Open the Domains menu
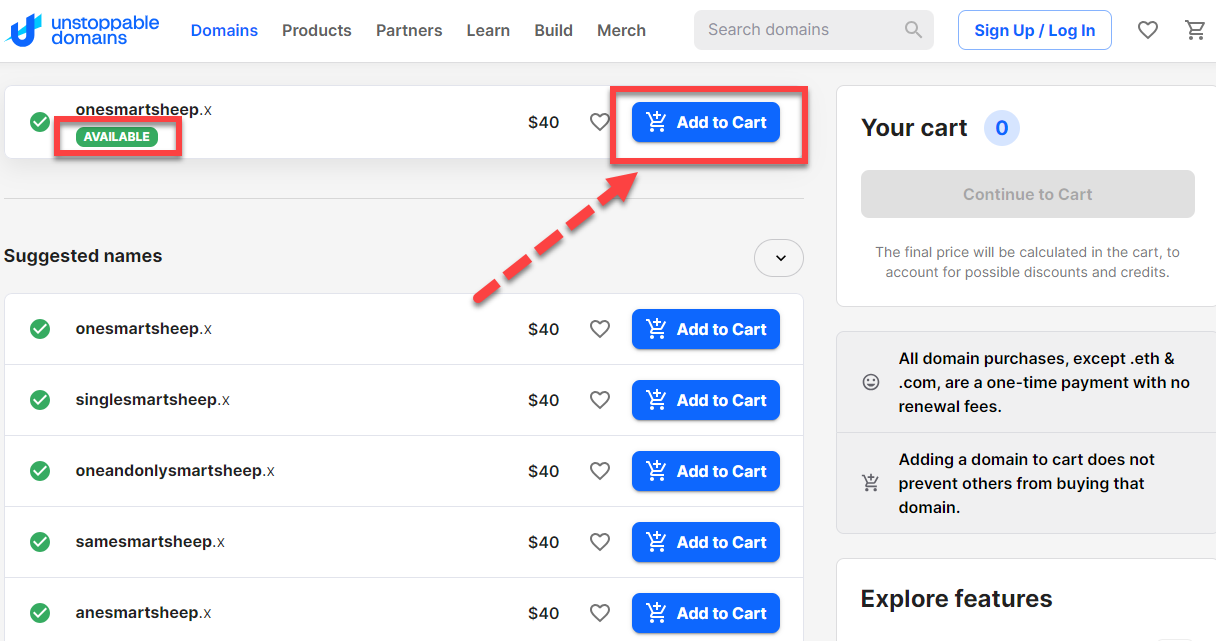Screen dimensions: 1216x641 coord(224,30)
